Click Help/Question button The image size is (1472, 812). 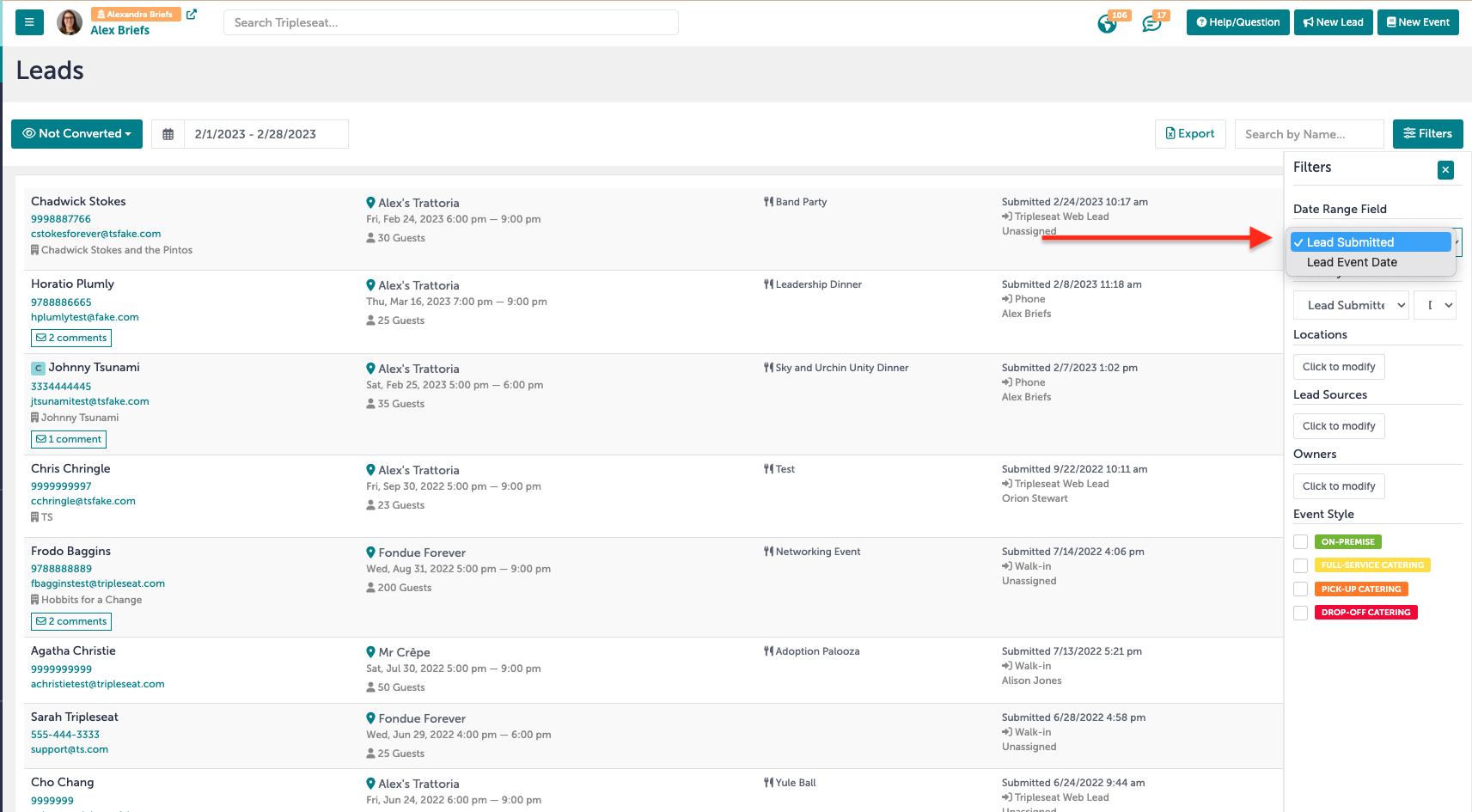(1237, 22)
